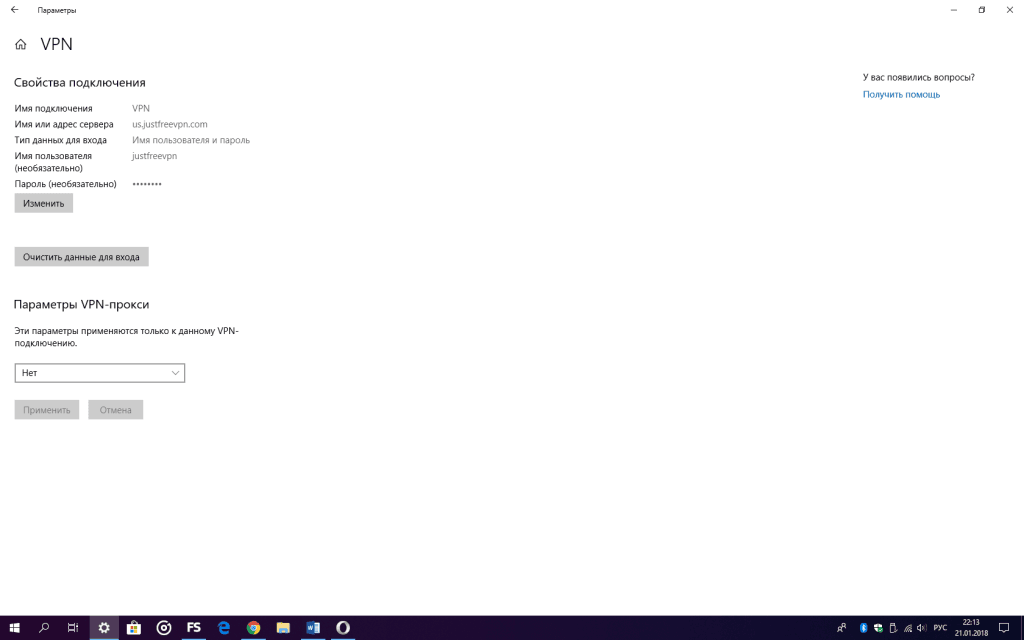Image resolution: width=1024 pixels, height=640 pixels.
Task: Click У вас появились вопросы? text
Action: pos(918,78)
